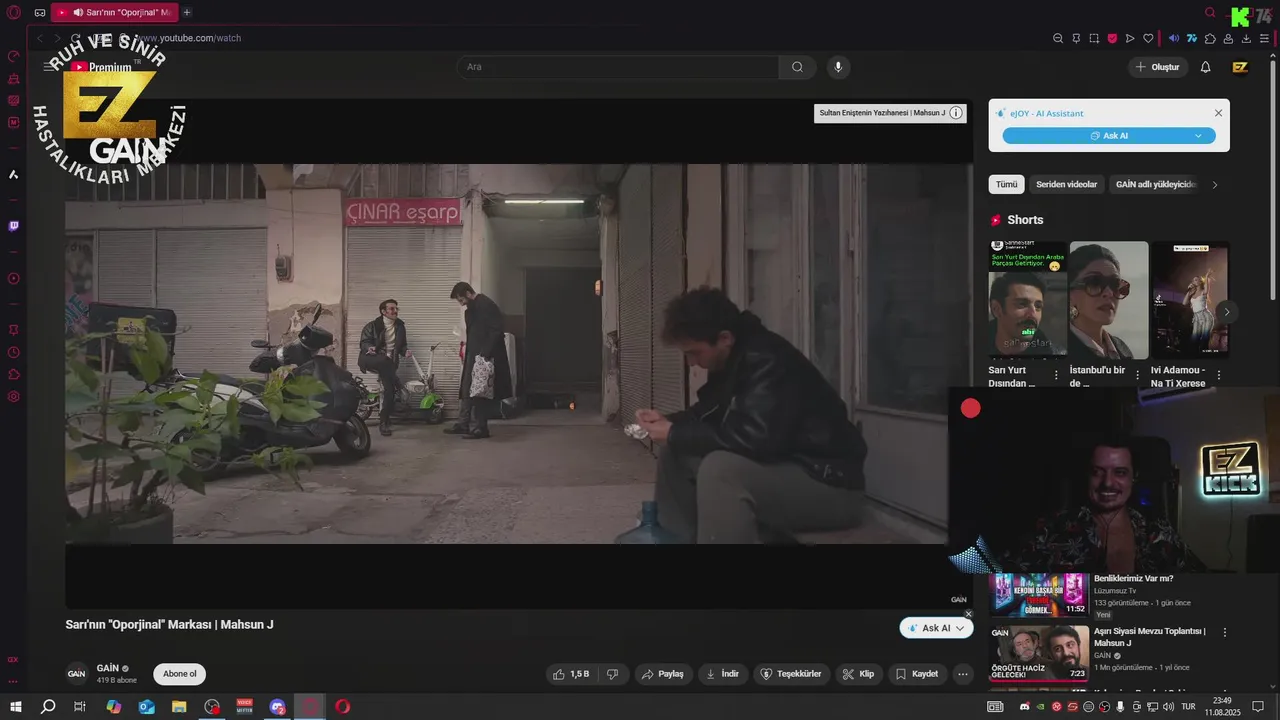Image resolution: width=1280 pixels, height=720 pixels.
Task: Close the eJOY AI Assistant panel
Action: (x=1218, y=113)
